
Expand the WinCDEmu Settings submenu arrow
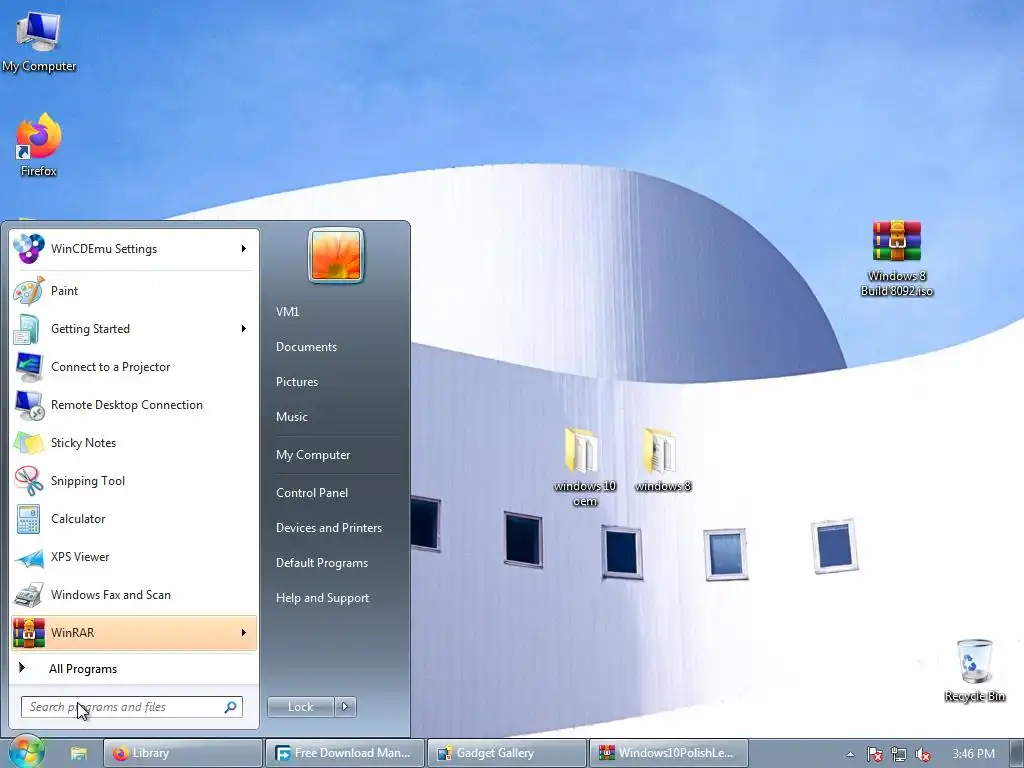(x=244, y=249)
